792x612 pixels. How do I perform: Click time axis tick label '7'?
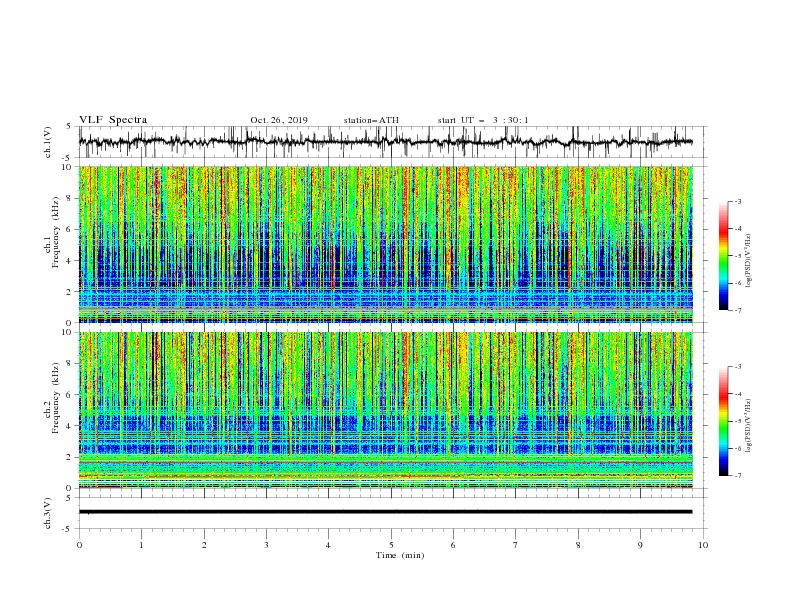coord(516,545)
